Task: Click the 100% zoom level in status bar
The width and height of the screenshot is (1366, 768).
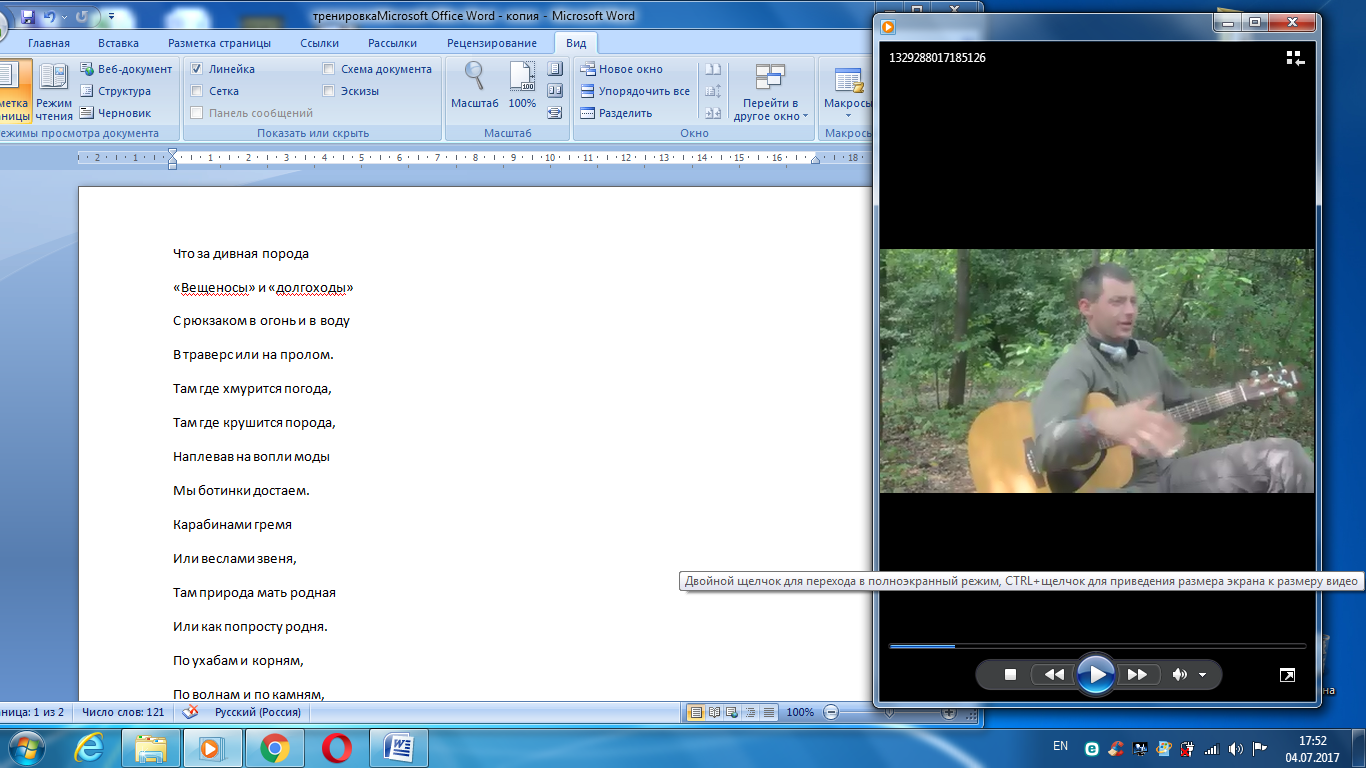Action: 800,712
